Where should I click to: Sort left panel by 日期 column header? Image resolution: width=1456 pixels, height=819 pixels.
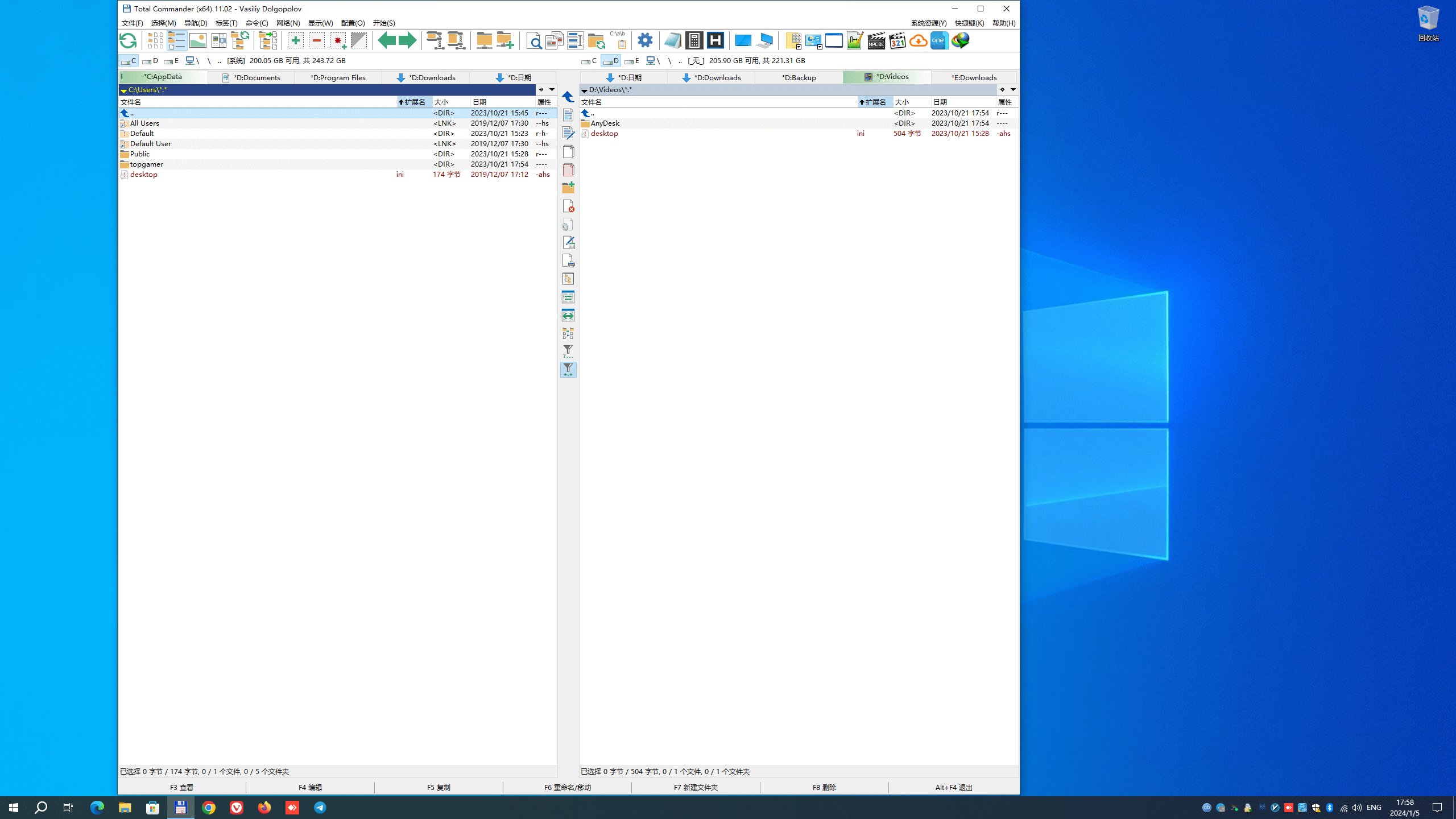502,102
